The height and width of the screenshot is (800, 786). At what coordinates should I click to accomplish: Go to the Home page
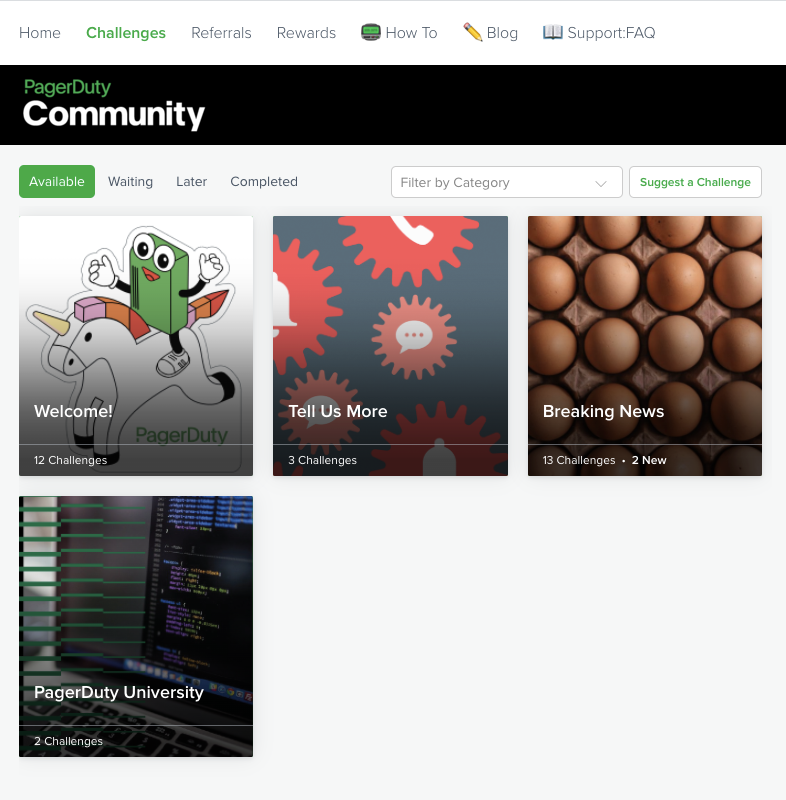[x=40, y=33]
